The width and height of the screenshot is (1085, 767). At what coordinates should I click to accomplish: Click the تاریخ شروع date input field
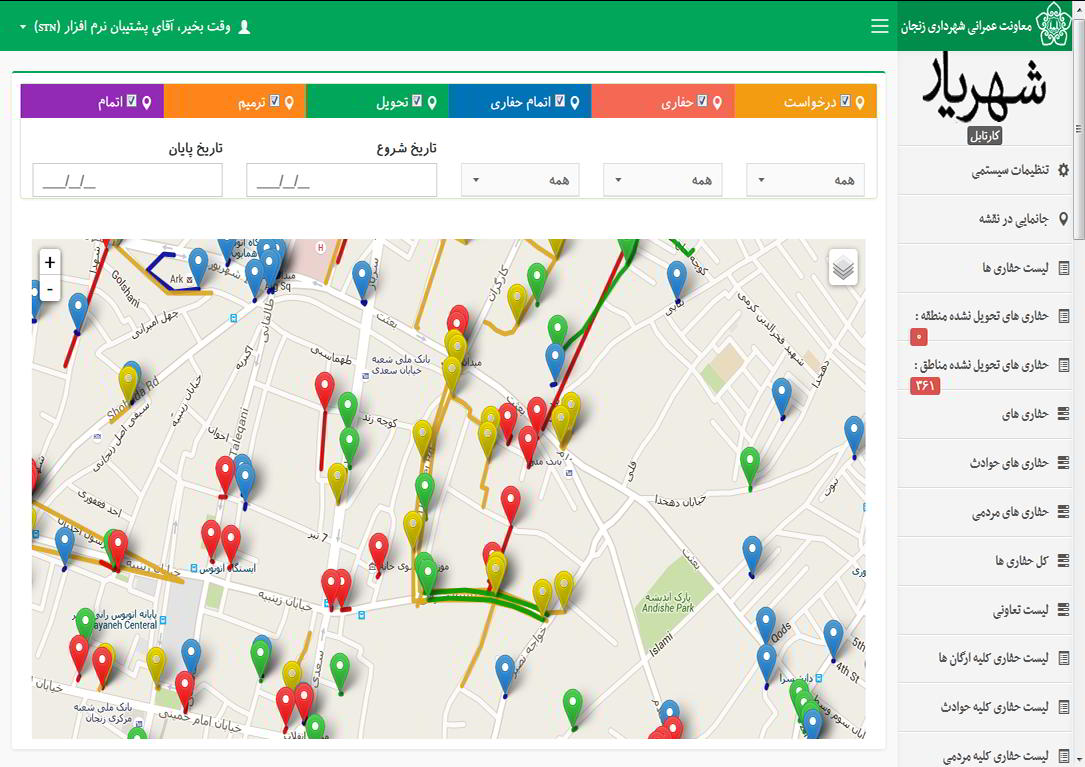pyautogui.click(x=342, y=180)
